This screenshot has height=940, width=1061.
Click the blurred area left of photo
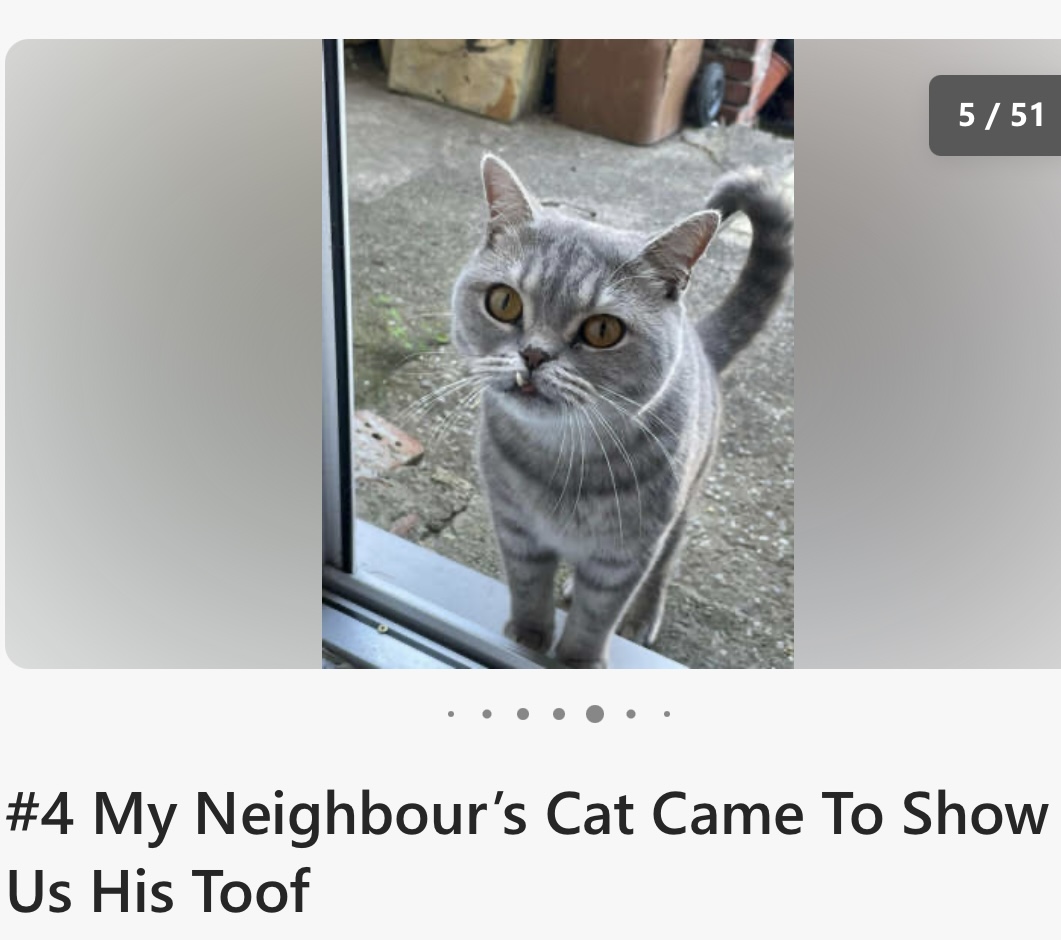[163, 353]
